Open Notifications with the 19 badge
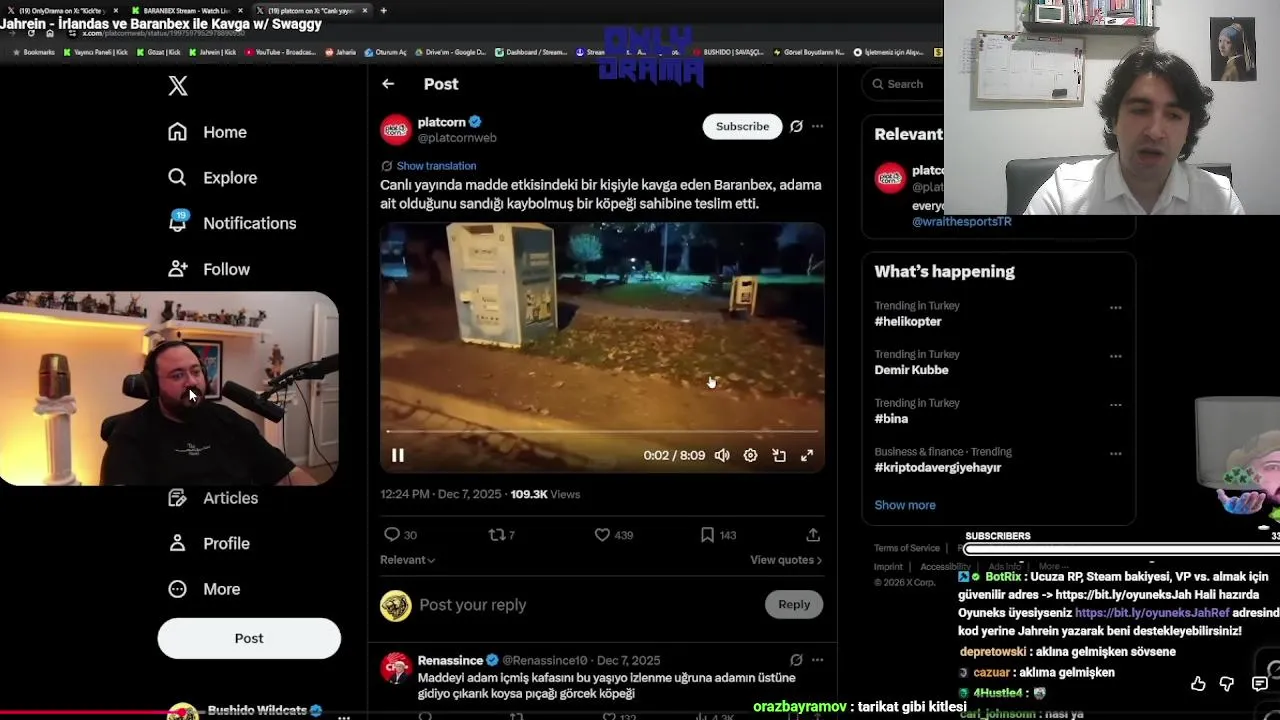Viewport: 1280px width, 720px height. 232,223
